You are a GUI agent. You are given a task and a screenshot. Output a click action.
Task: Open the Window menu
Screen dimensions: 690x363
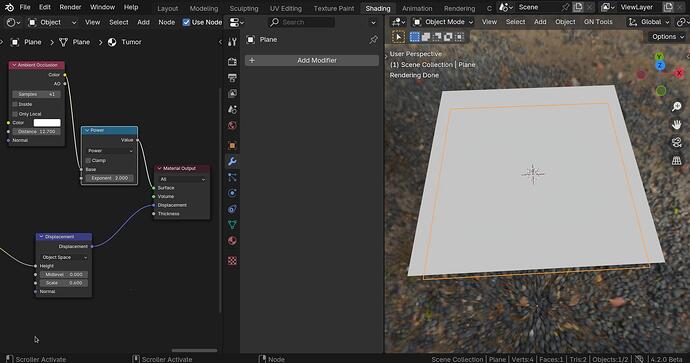click(x=103, y=7)
